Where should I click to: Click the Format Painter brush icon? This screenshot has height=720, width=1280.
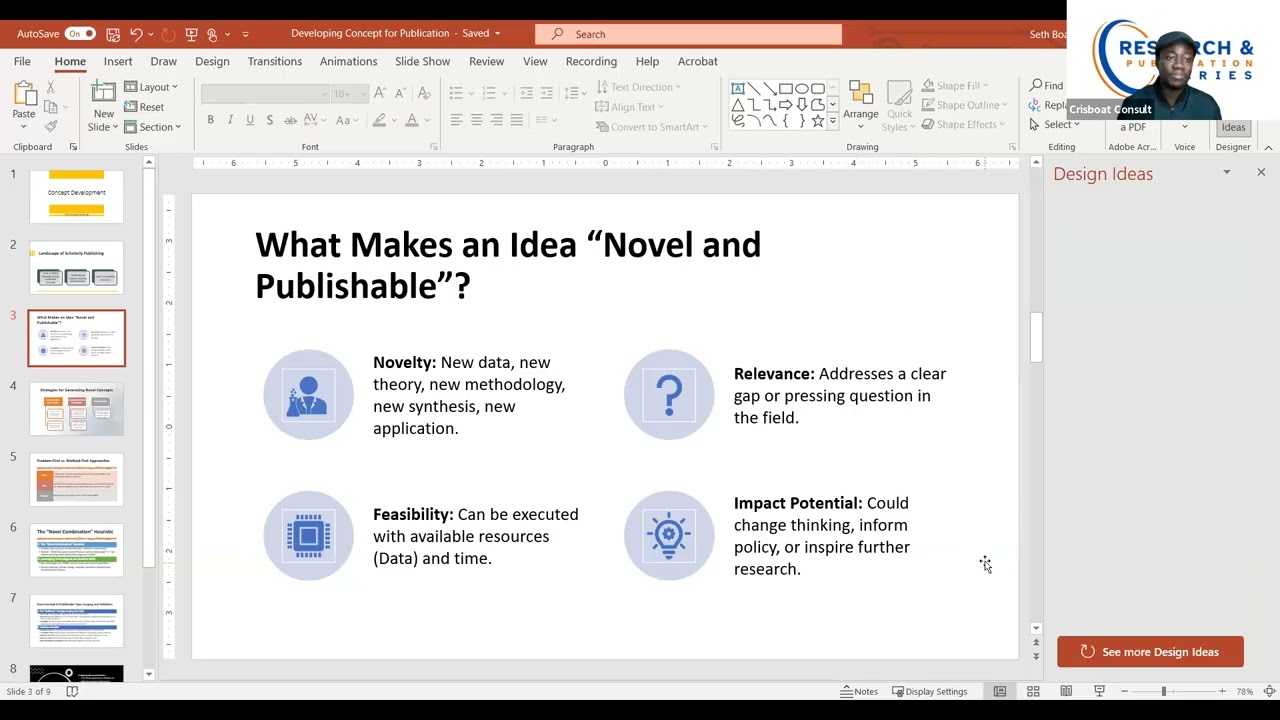coord(50,125)
